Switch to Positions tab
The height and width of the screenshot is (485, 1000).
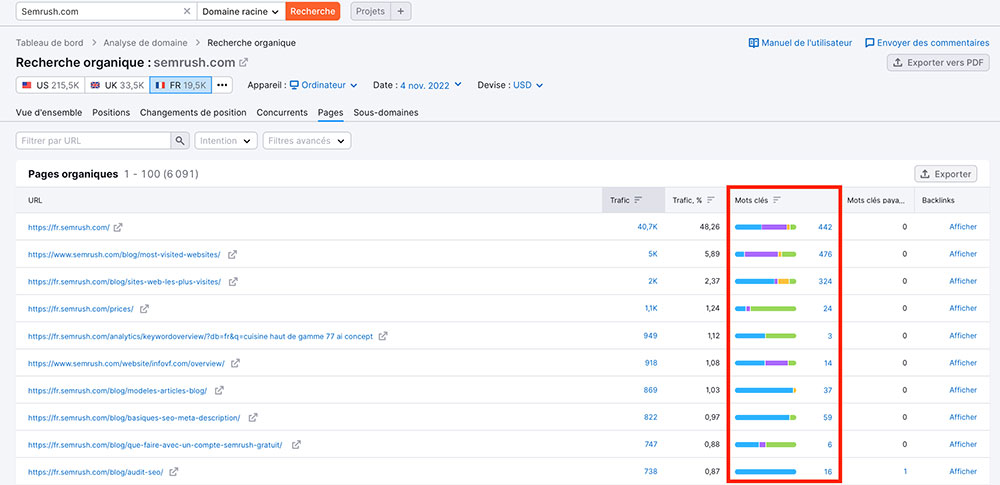111,112
